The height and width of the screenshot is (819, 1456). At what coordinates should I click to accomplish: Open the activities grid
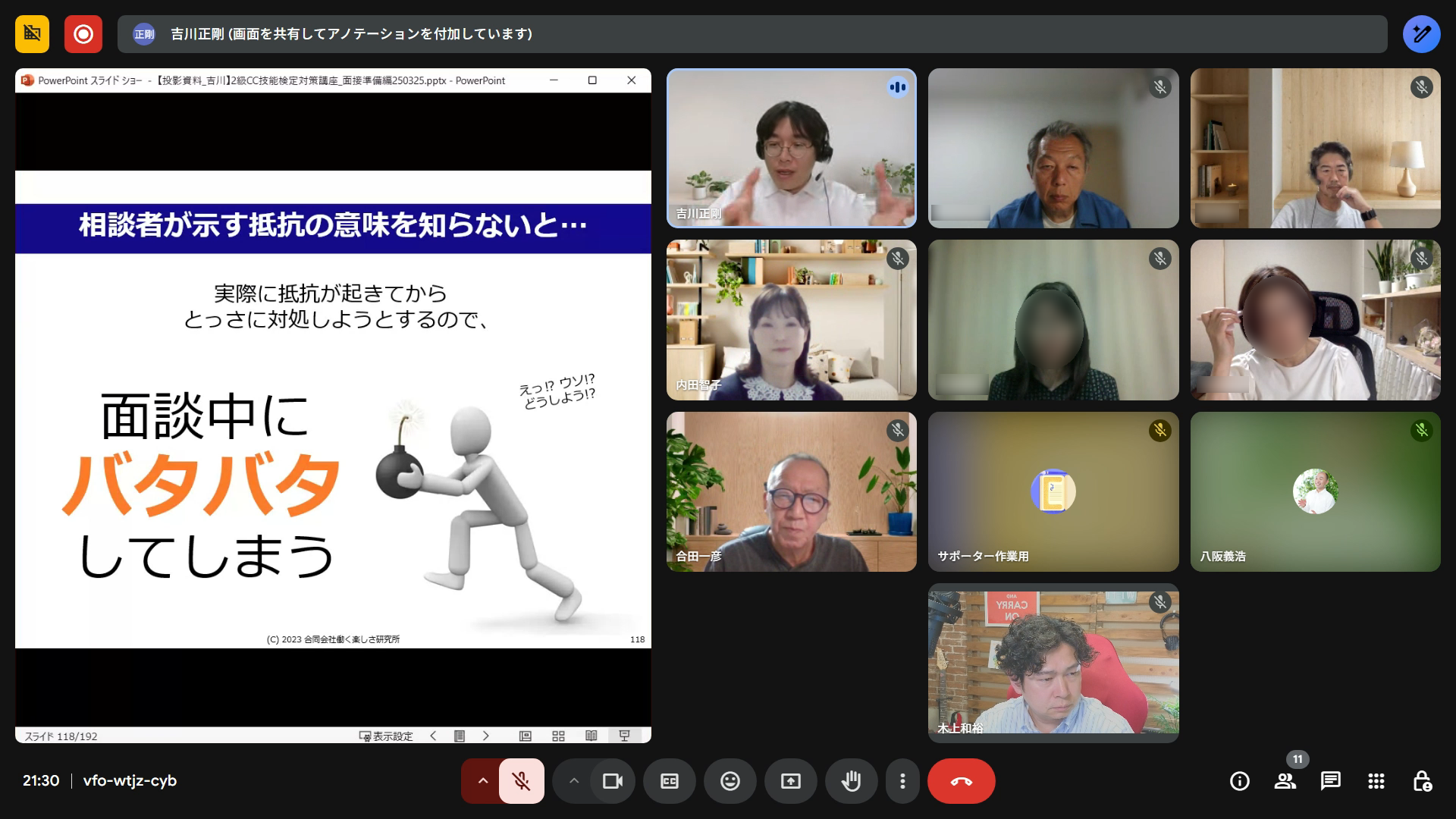point(1376,781)
